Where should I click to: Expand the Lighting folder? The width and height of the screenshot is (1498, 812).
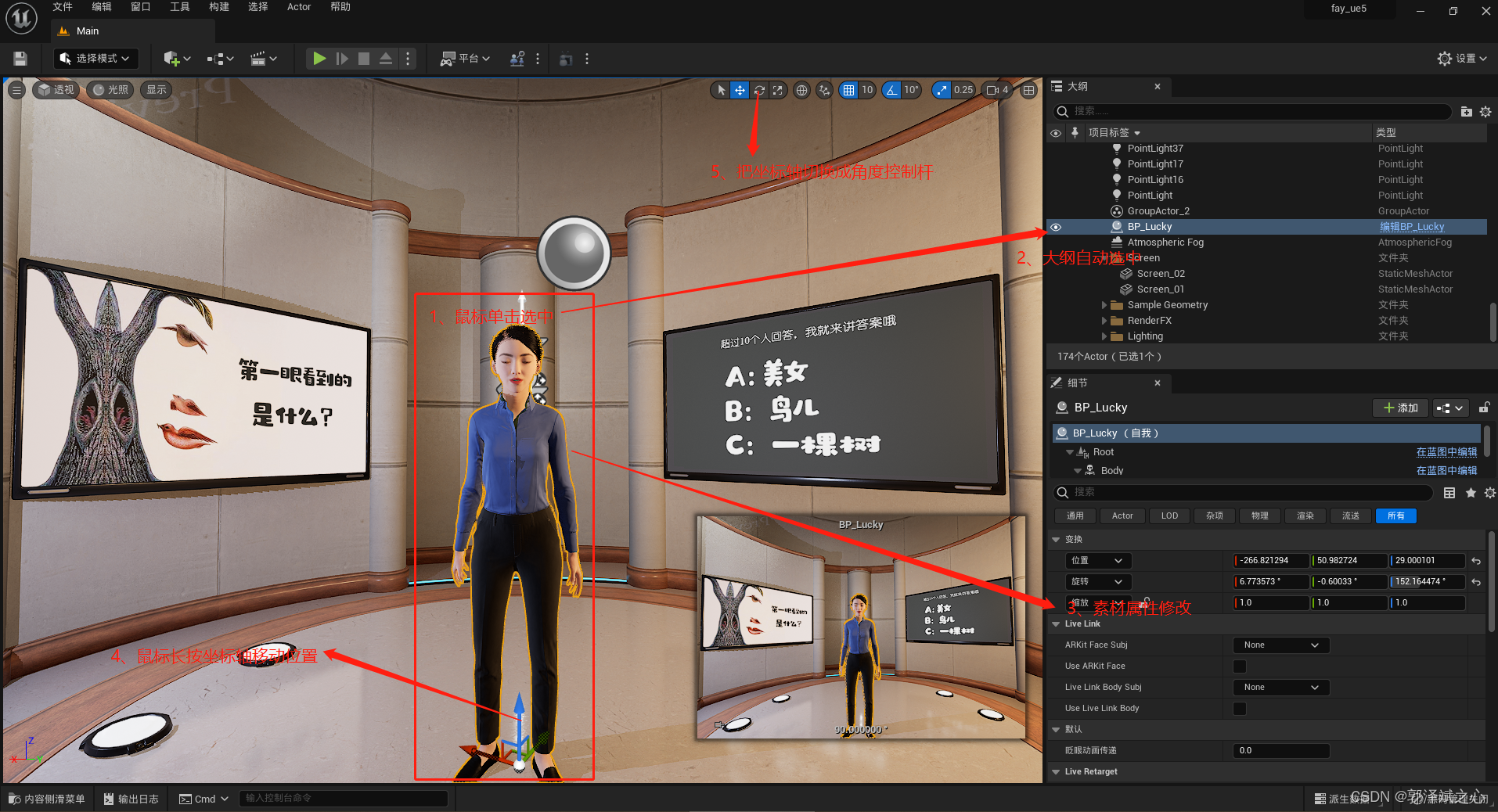1104,336
